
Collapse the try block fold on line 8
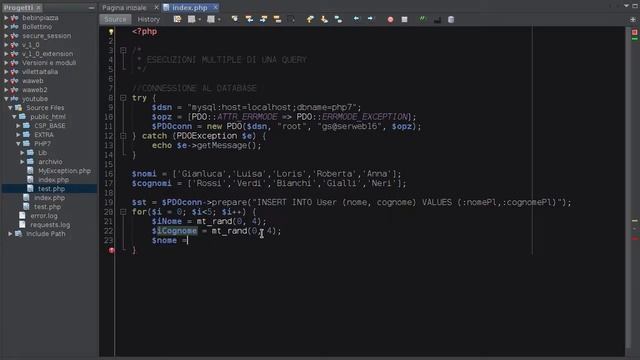coord(123,98)
